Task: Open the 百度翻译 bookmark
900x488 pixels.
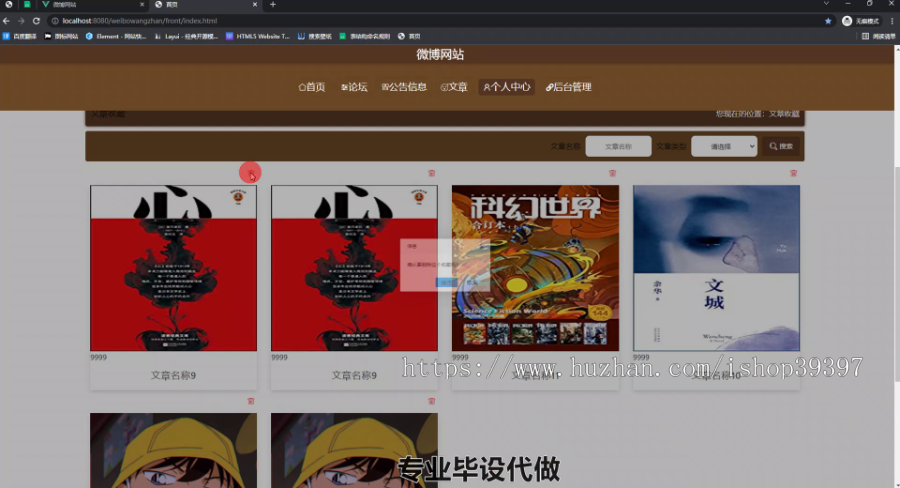Action: coord(20,36)
